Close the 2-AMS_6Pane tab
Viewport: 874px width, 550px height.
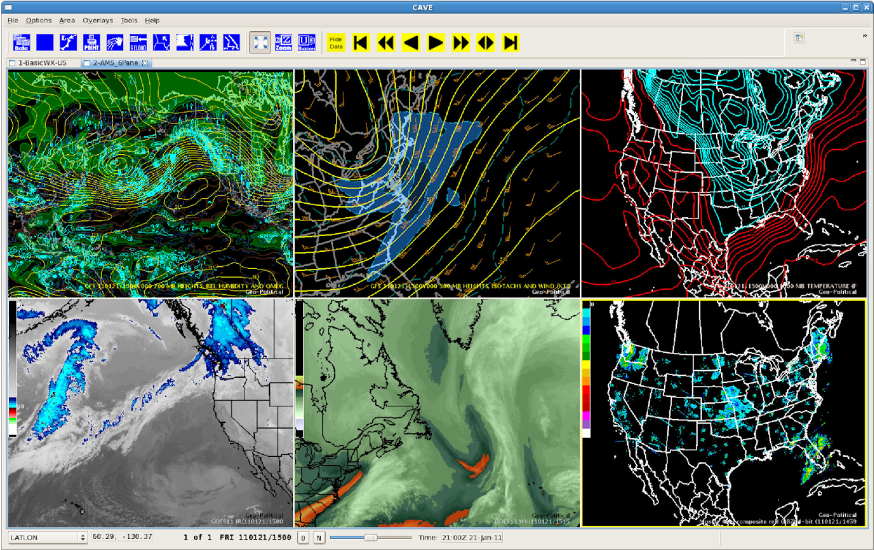145,63
